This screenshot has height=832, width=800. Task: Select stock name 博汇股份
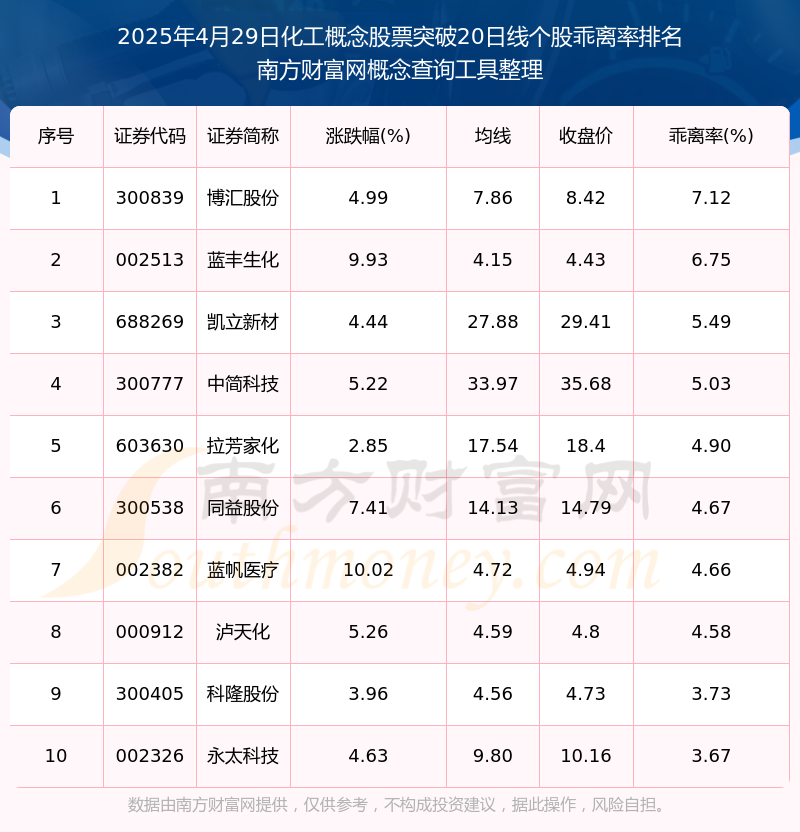tap(243, 198)
